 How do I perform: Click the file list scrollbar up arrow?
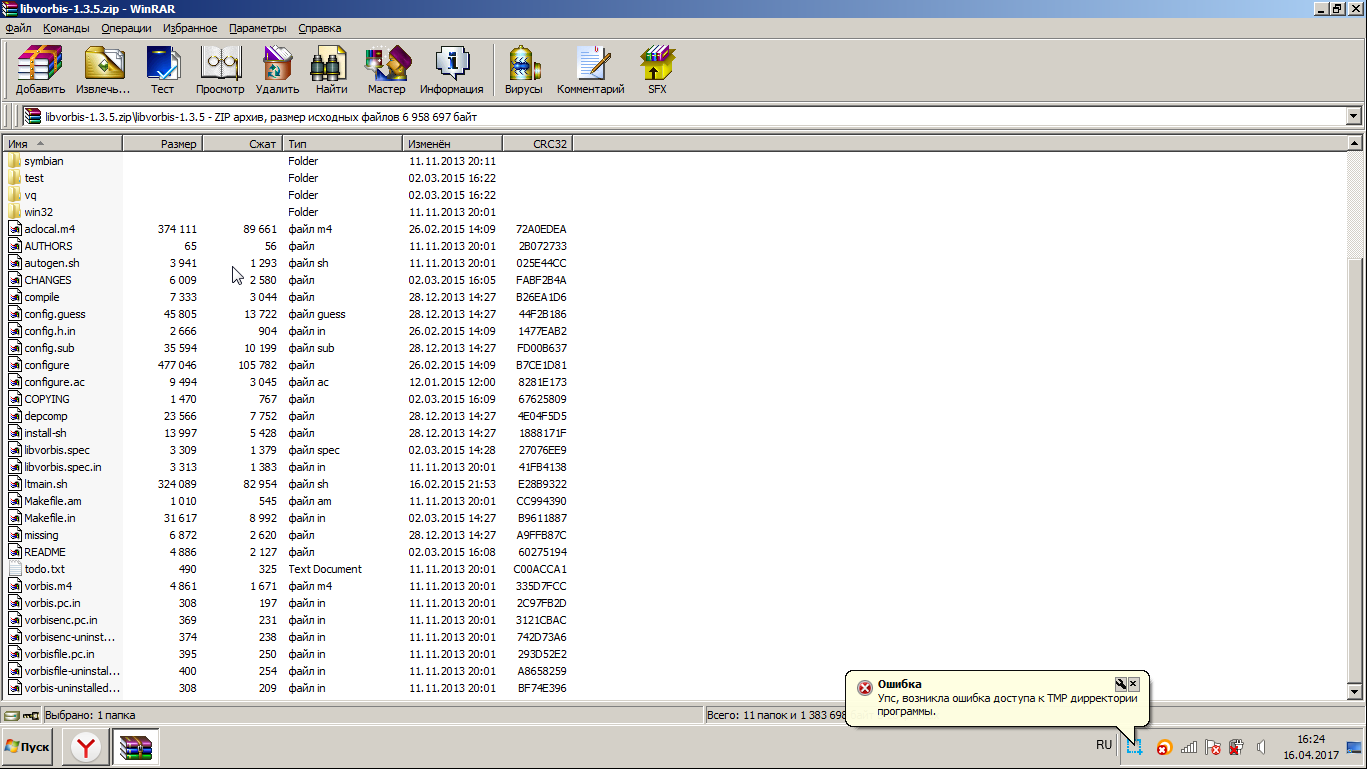point(1354,144)
